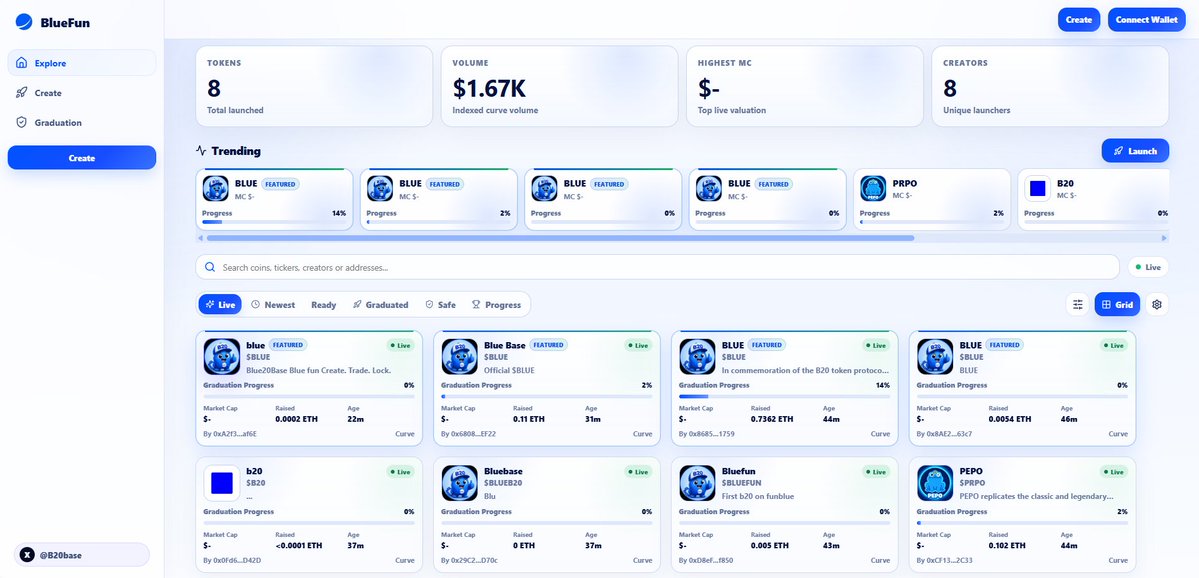
Task: Open Create rocket item in sidebar
Action: click(x=82, y=93)
